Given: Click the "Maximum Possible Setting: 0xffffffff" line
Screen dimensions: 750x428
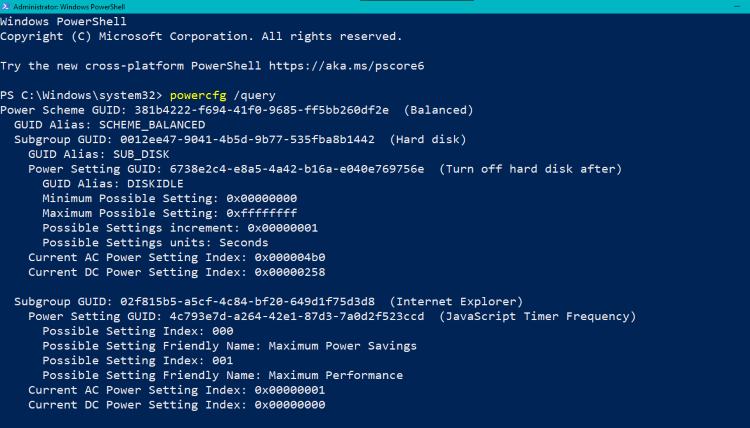Looking at the screenshot, I should coord(169,213).
